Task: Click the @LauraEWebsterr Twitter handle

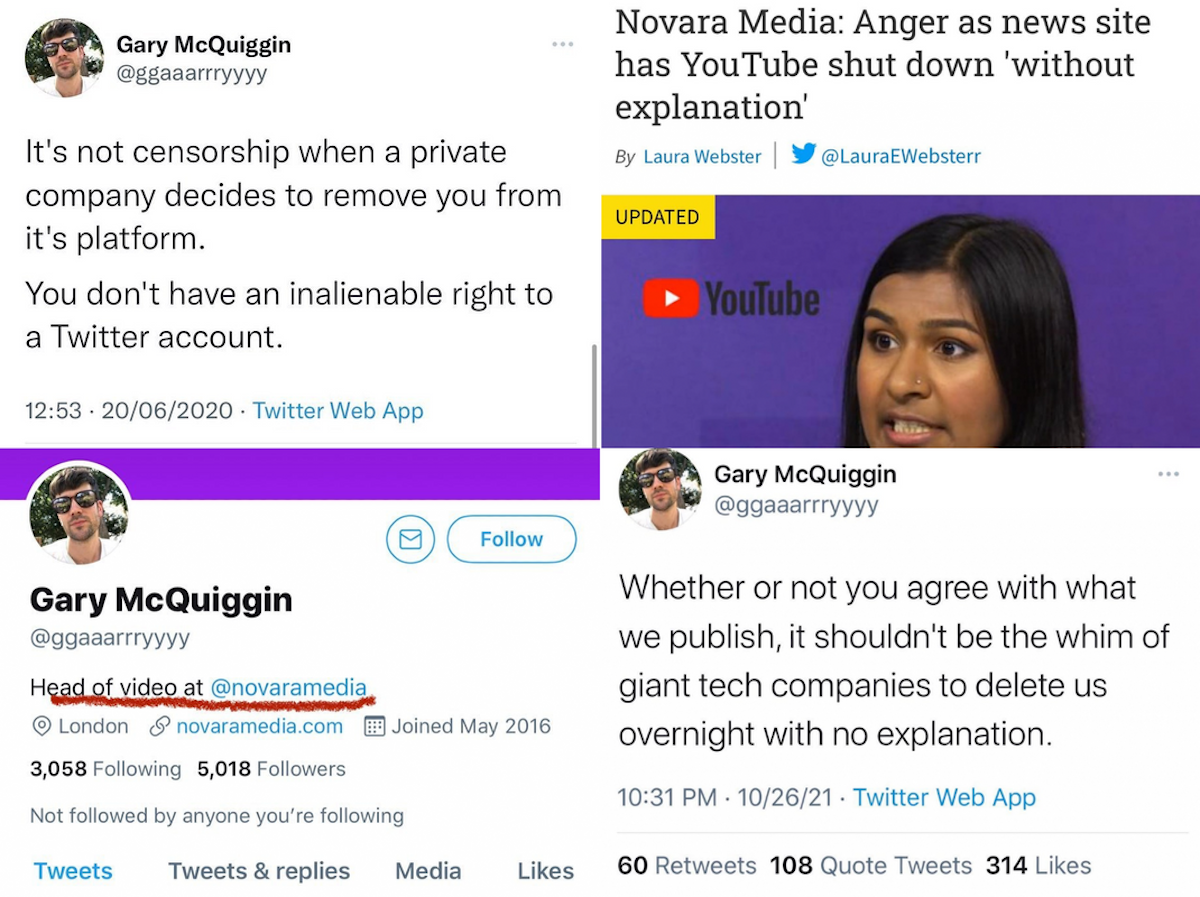Action: 900,156
